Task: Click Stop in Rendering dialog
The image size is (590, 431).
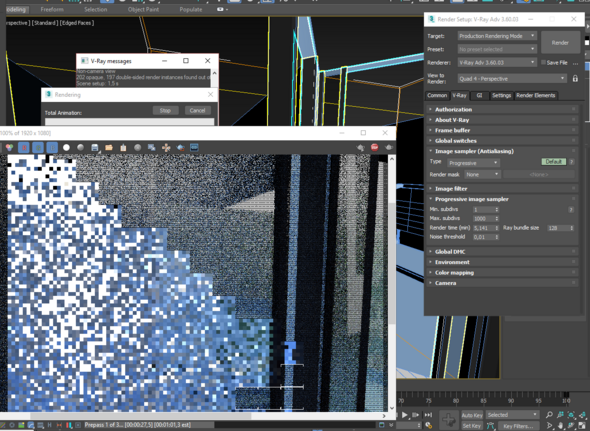Action: click(165, 111)
